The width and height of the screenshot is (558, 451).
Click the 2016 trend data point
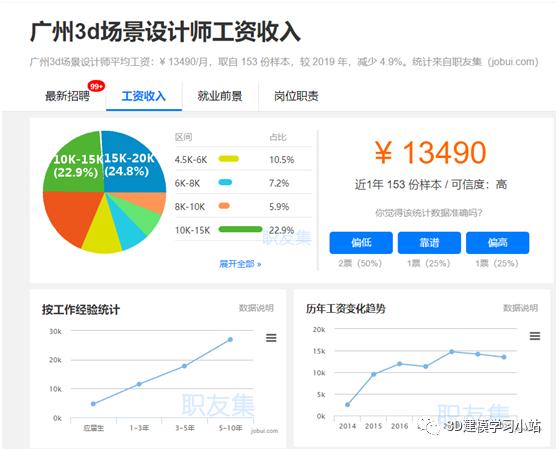tap(400, 364)
